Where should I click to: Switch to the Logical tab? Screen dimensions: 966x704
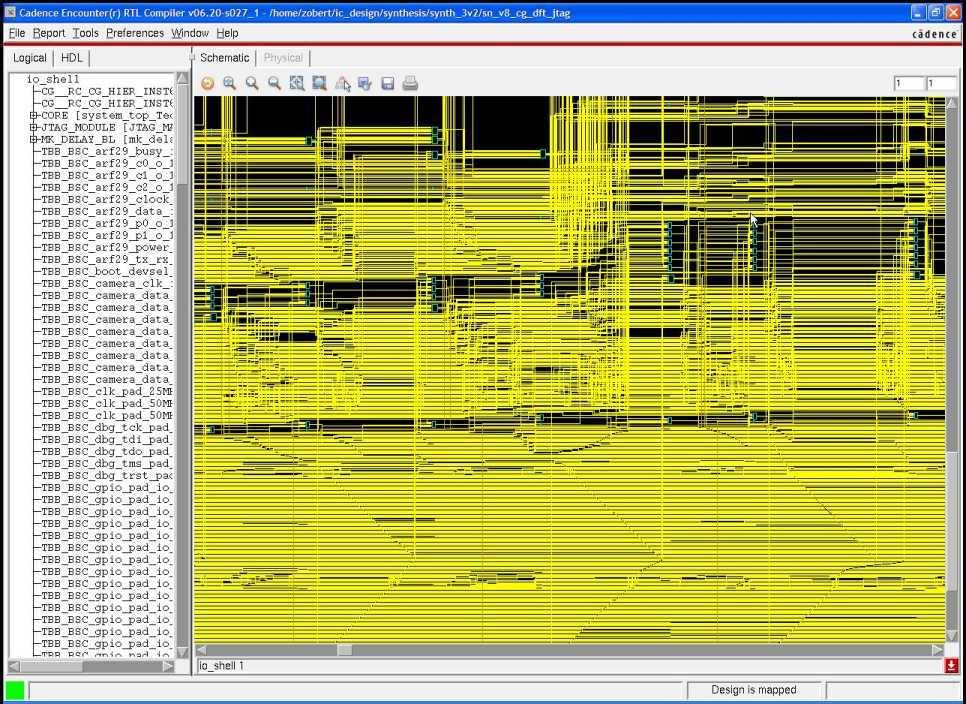30,58
